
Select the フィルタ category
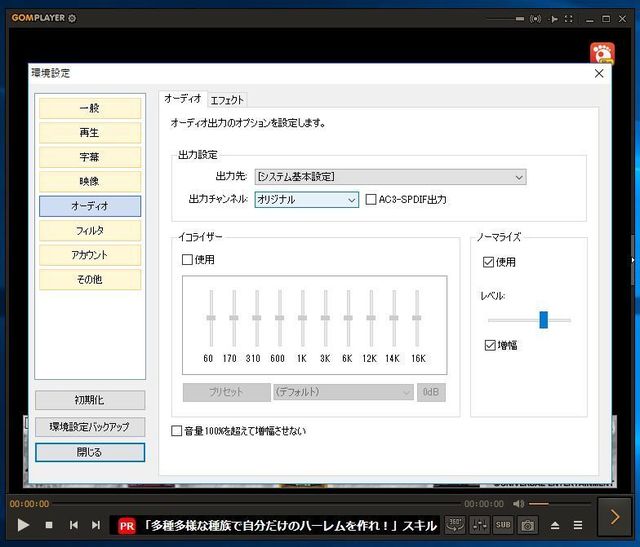tap(90, 231)
